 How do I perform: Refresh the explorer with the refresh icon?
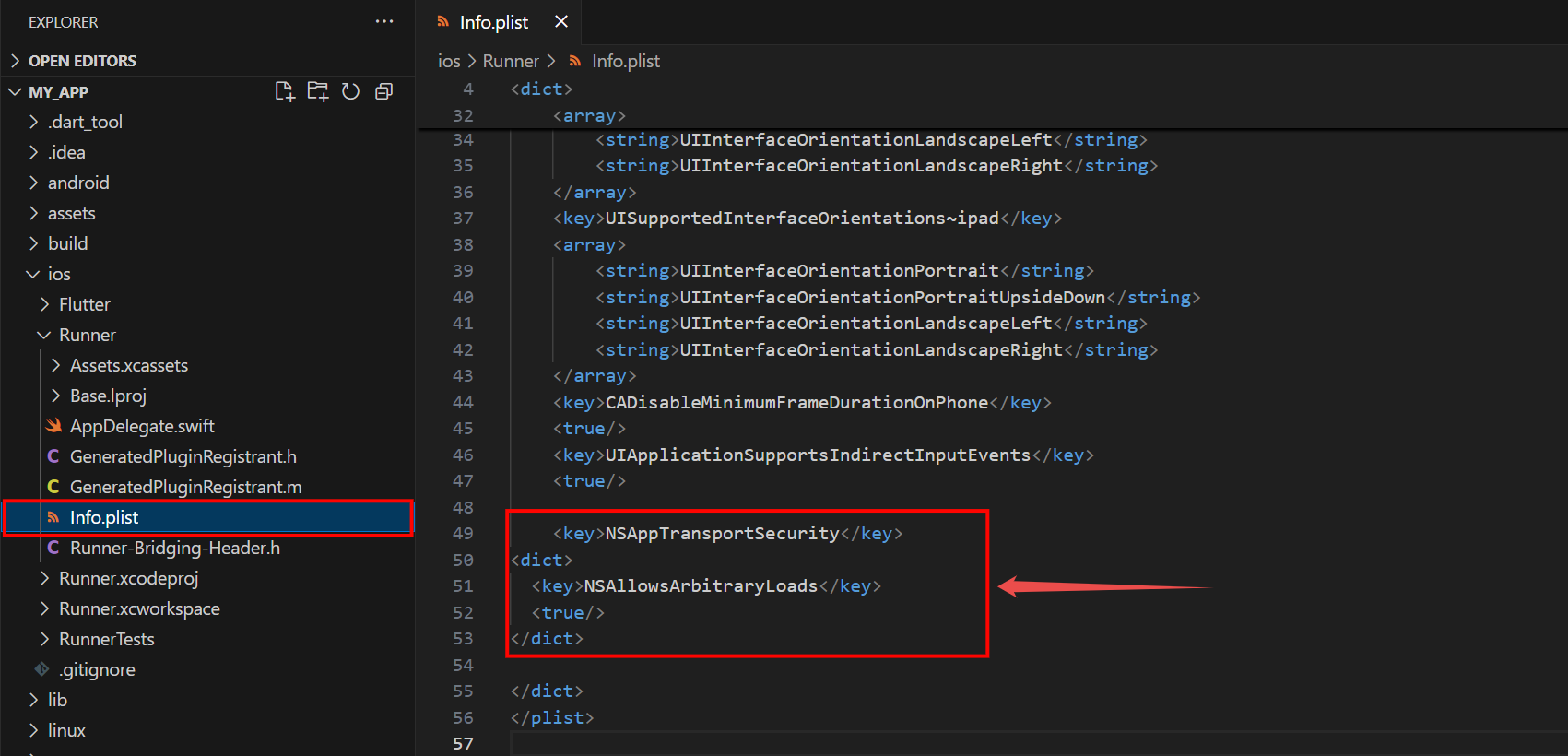[350, 91]
